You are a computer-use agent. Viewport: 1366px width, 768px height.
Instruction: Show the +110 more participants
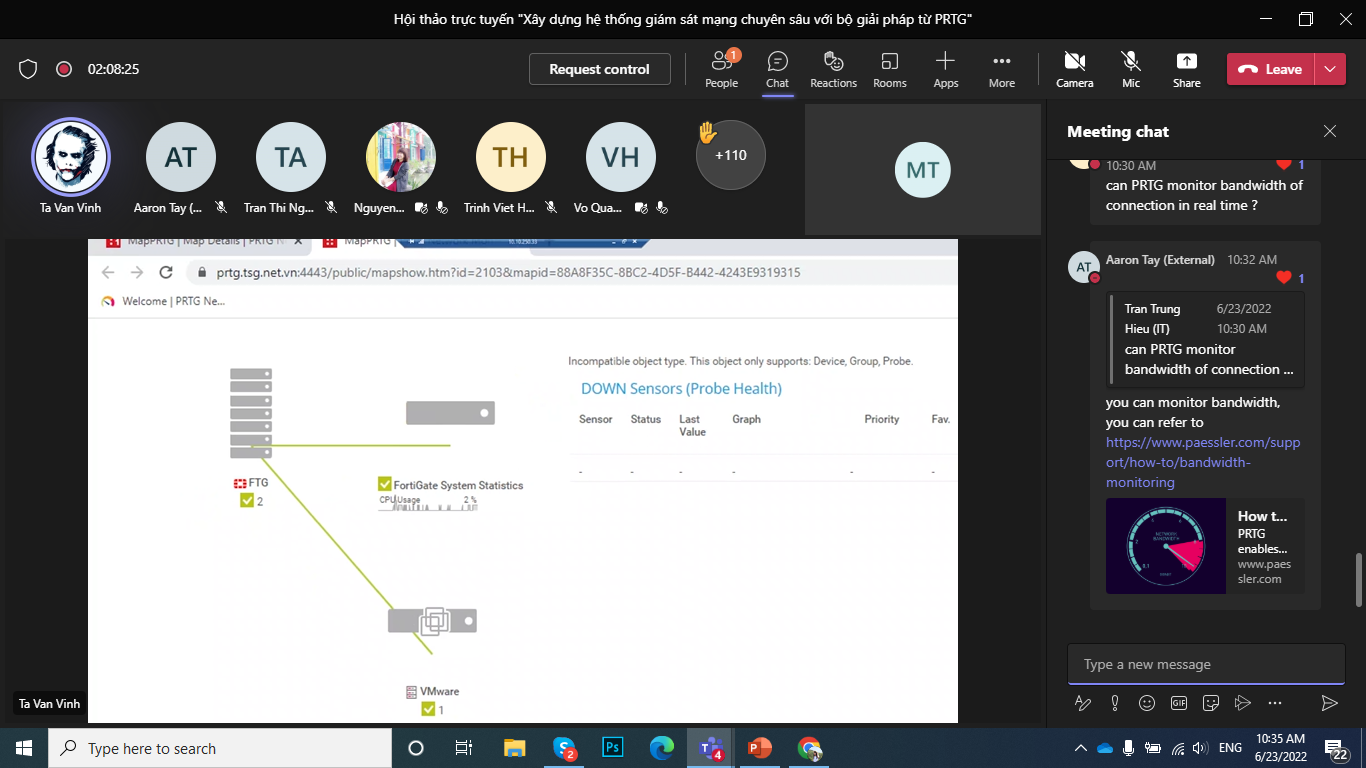(x=731, y=155)
